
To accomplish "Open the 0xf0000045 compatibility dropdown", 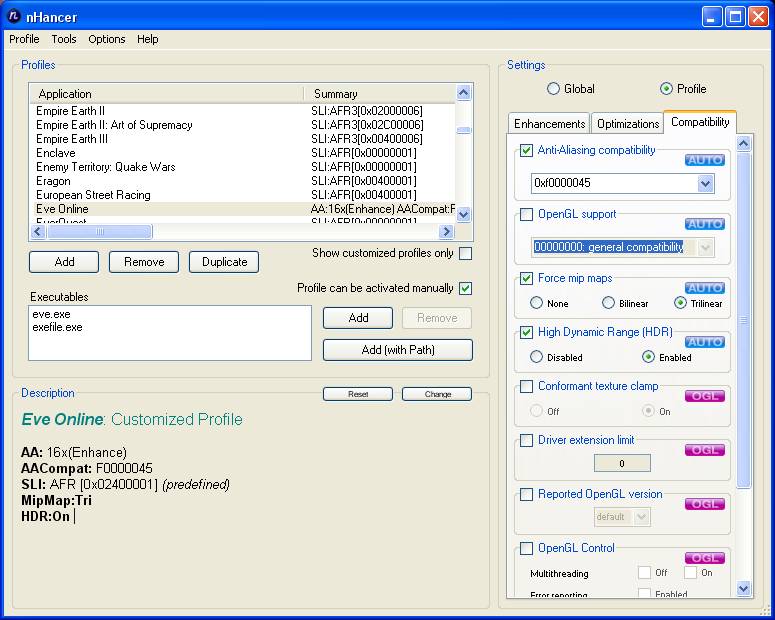I will click(705, 184).
